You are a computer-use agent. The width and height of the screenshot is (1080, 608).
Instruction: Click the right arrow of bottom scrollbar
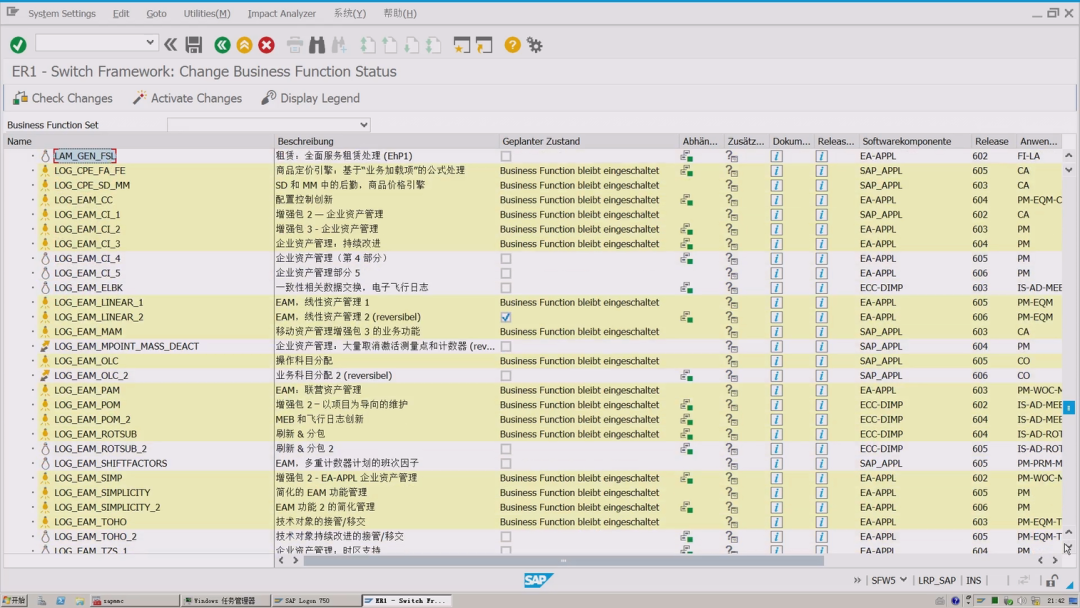[1055, 560]
